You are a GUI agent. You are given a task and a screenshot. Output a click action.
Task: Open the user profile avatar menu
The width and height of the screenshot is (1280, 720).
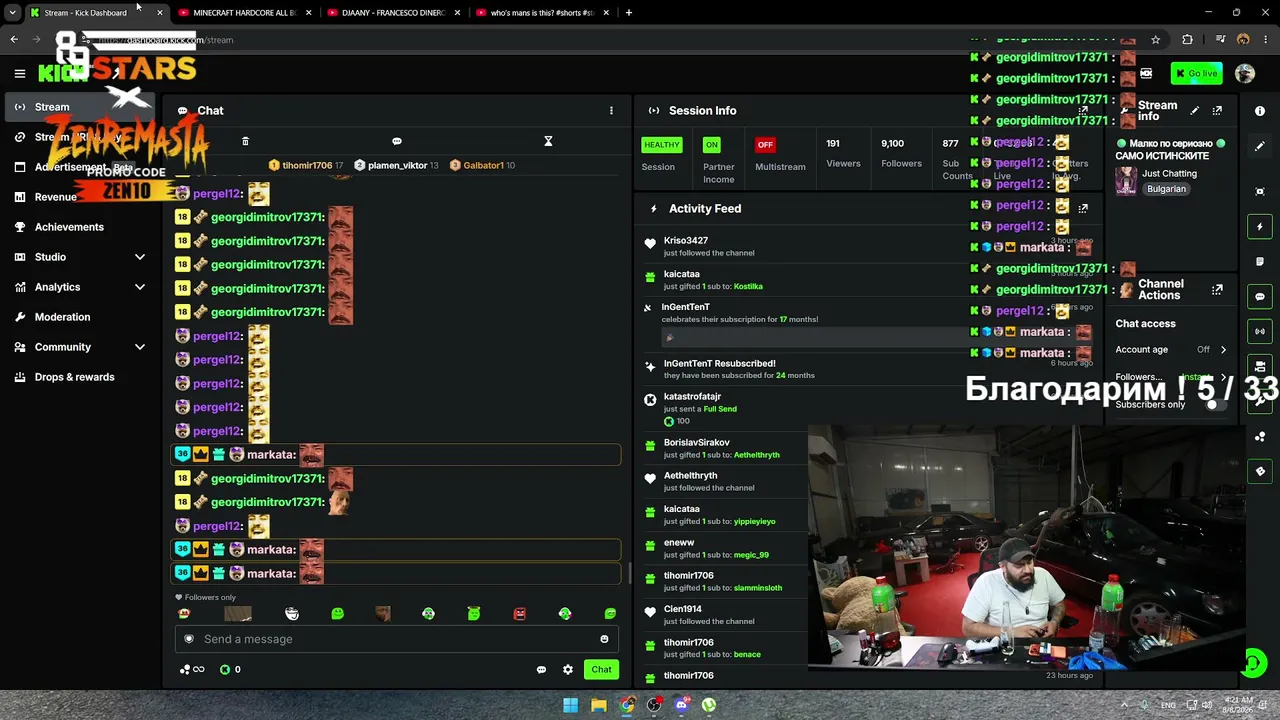[1245, 73]
